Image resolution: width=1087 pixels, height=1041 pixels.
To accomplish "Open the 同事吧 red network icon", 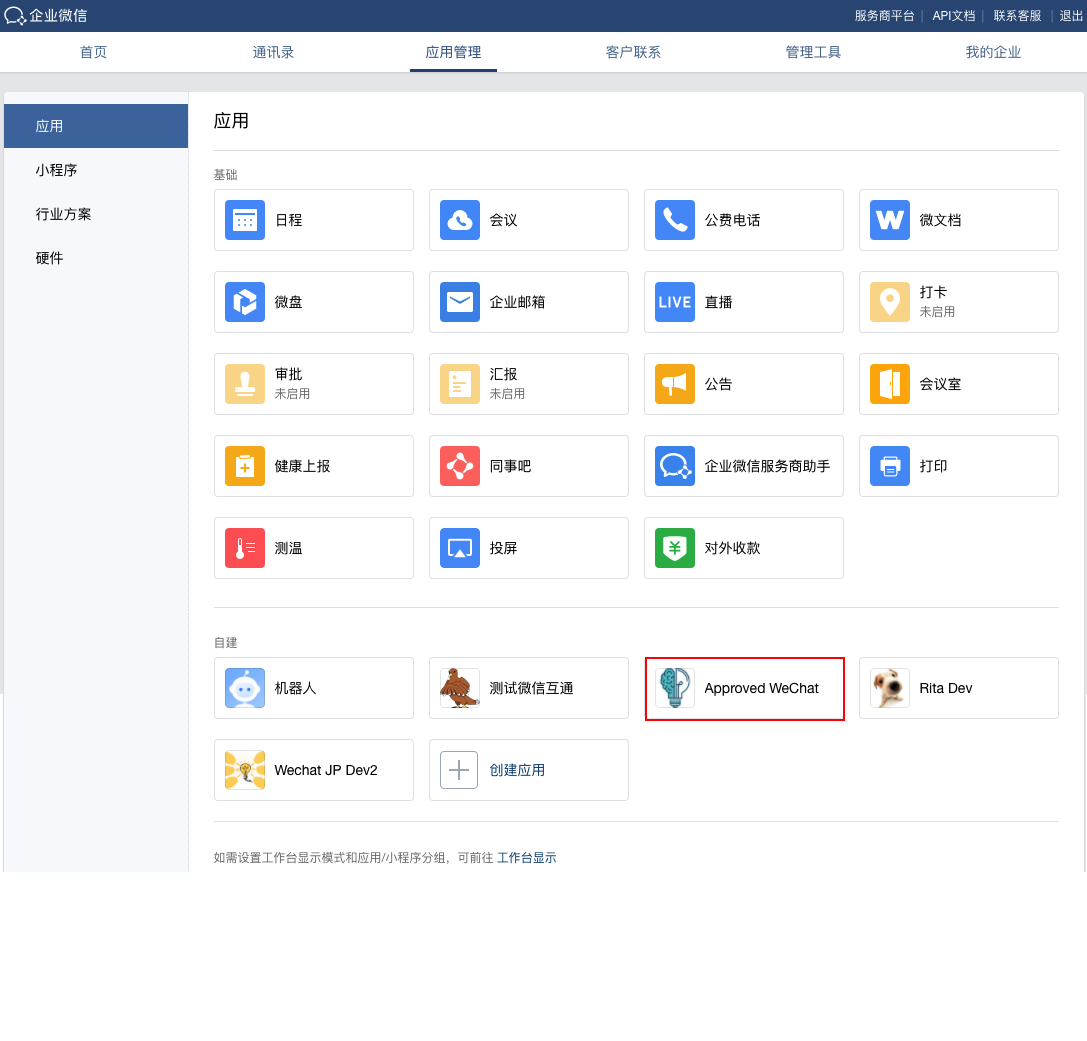I will point(460,466).
